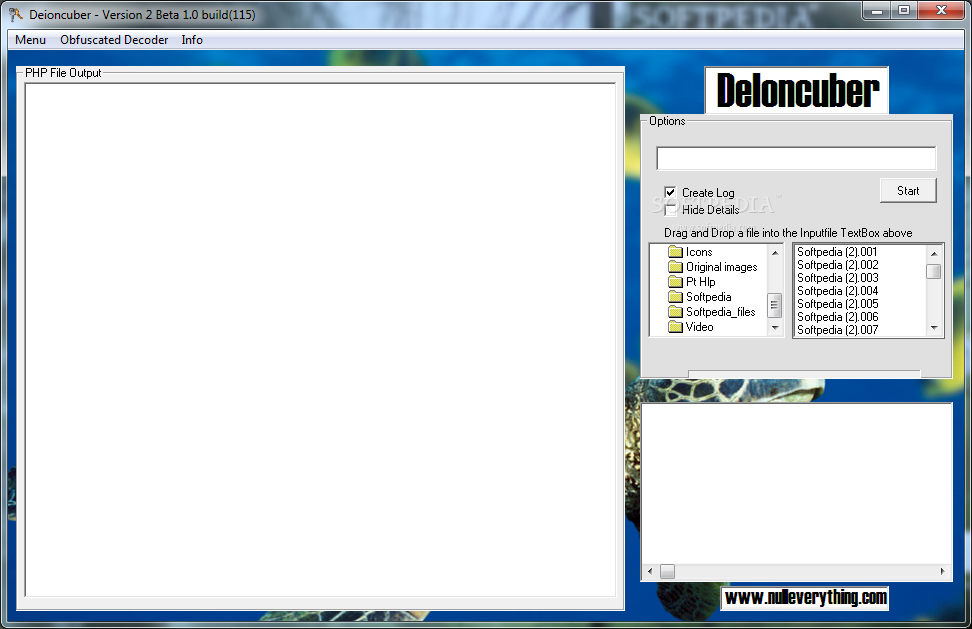Select the Softpedia_files folder
Screen dimensions: 972x629
point(720,312)
